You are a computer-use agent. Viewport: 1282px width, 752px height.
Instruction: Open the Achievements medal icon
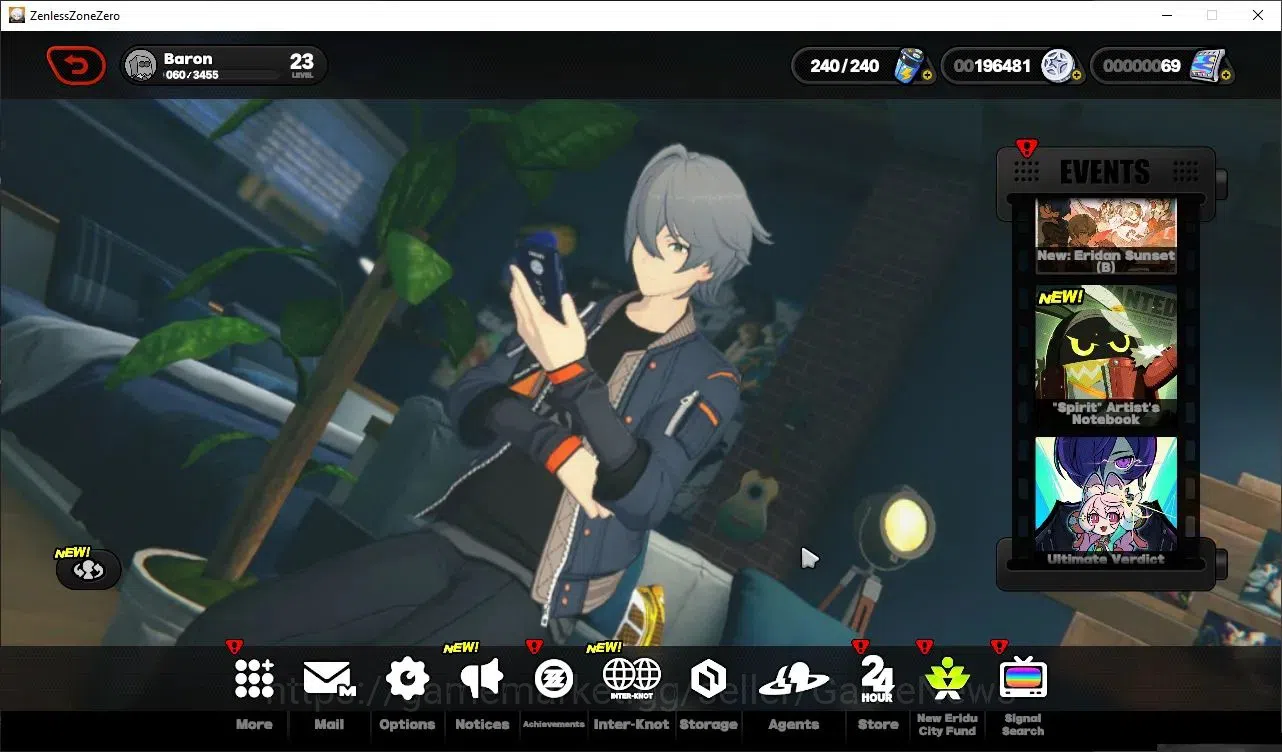point(553,679)
